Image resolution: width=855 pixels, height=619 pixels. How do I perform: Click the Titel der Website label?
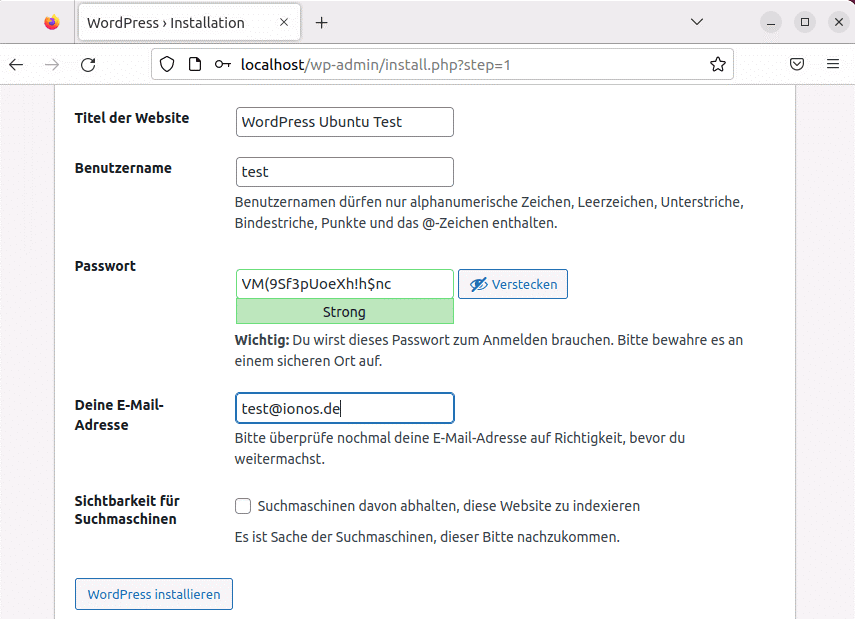132,118
